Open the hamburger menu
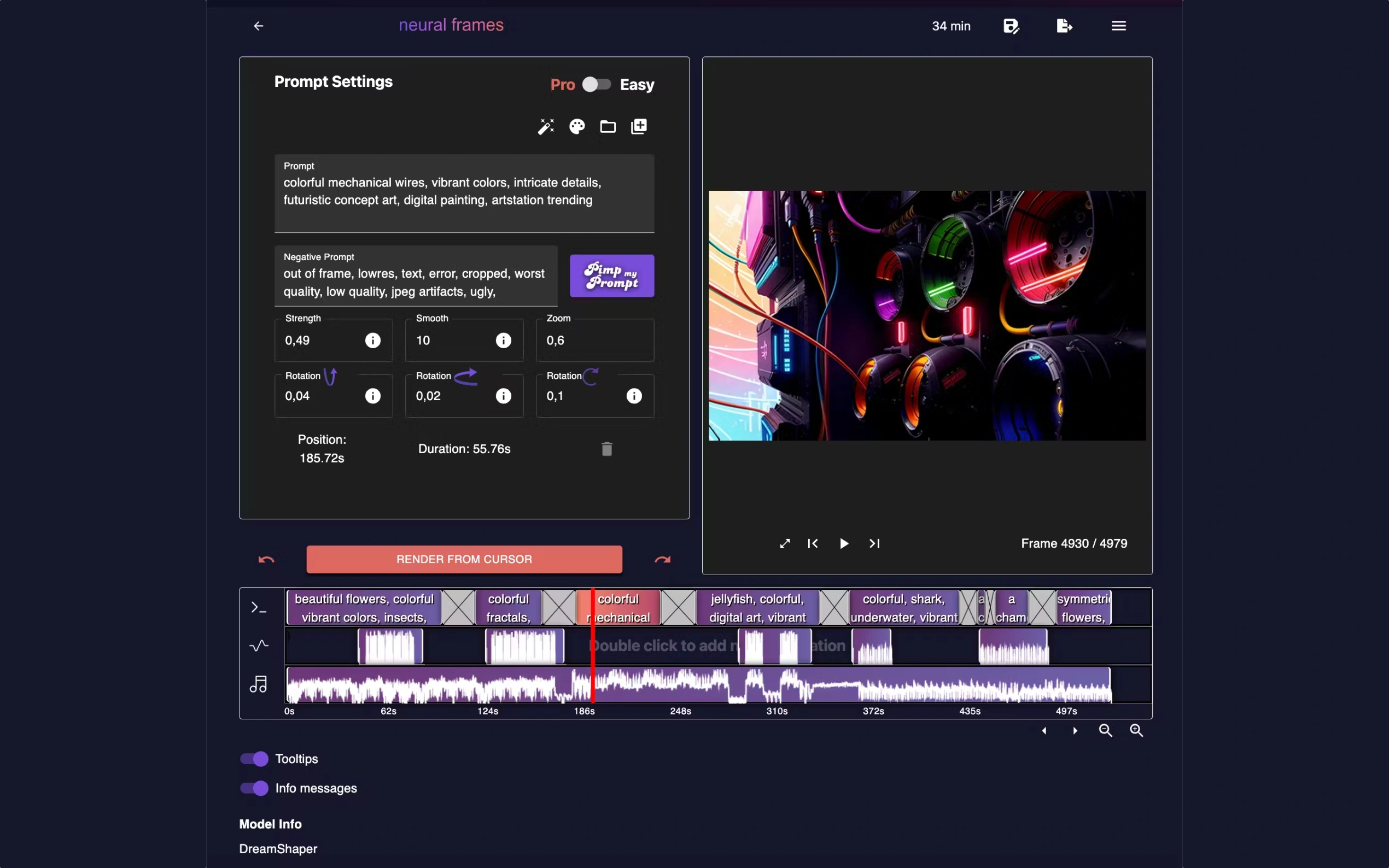 pyautogui.click(x=1117, y=25)
